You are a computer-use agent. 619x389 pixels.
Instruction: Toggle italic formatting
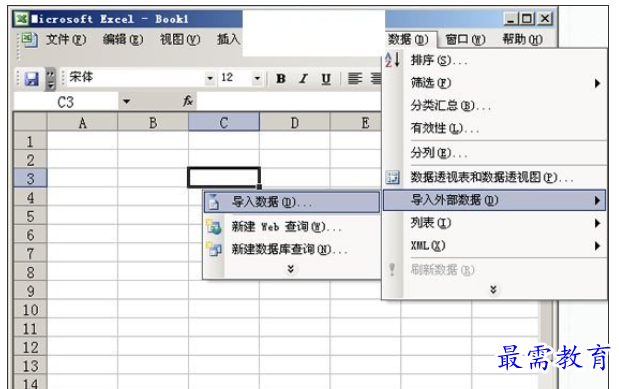click(x=303, y=79)
